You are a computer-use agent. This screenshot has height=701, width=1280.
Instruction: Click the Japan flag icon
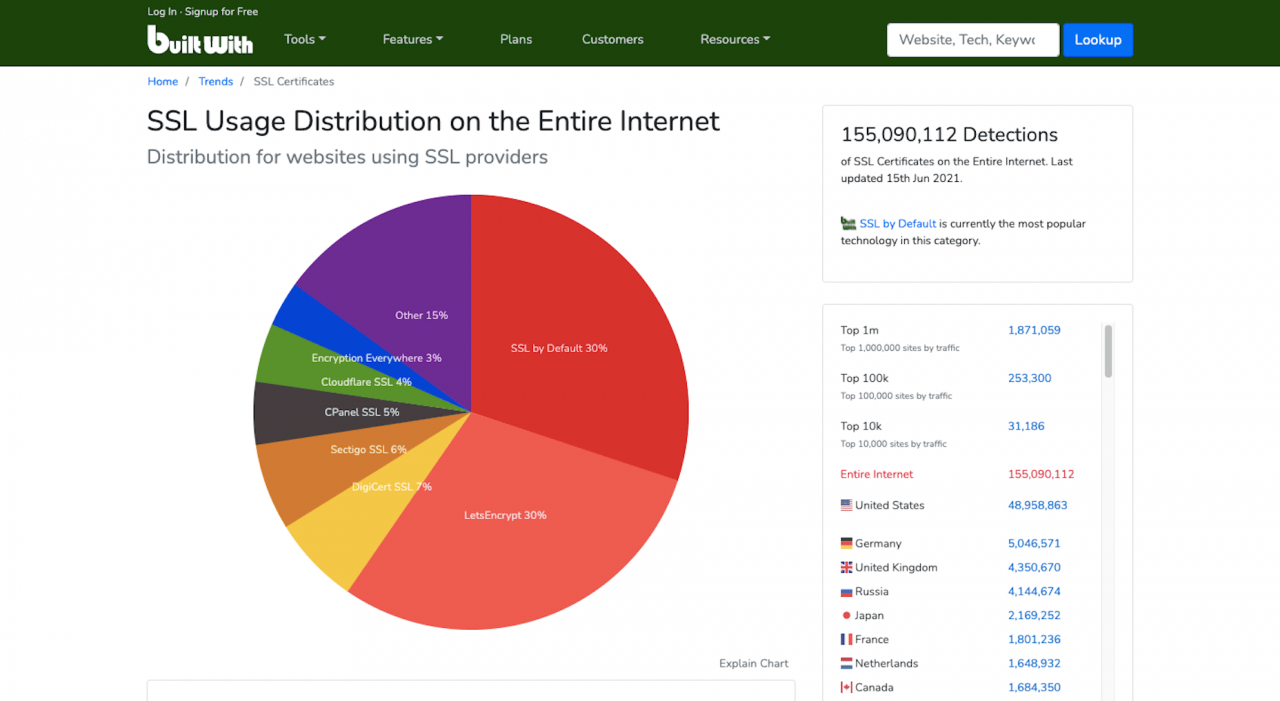[846, 615]
